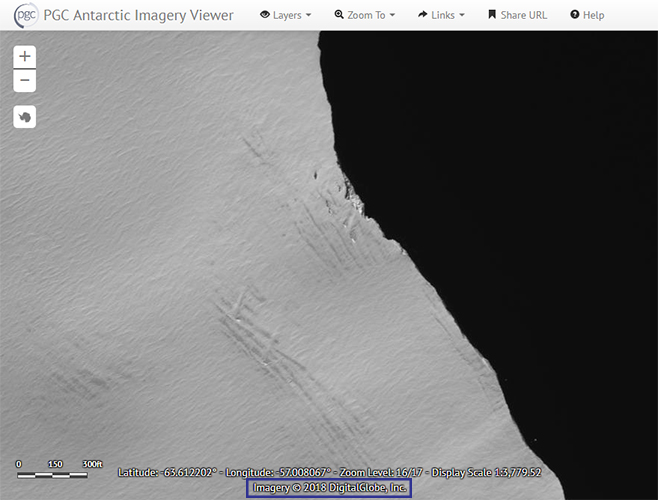Click the question mark Help icon

[574, 15]
